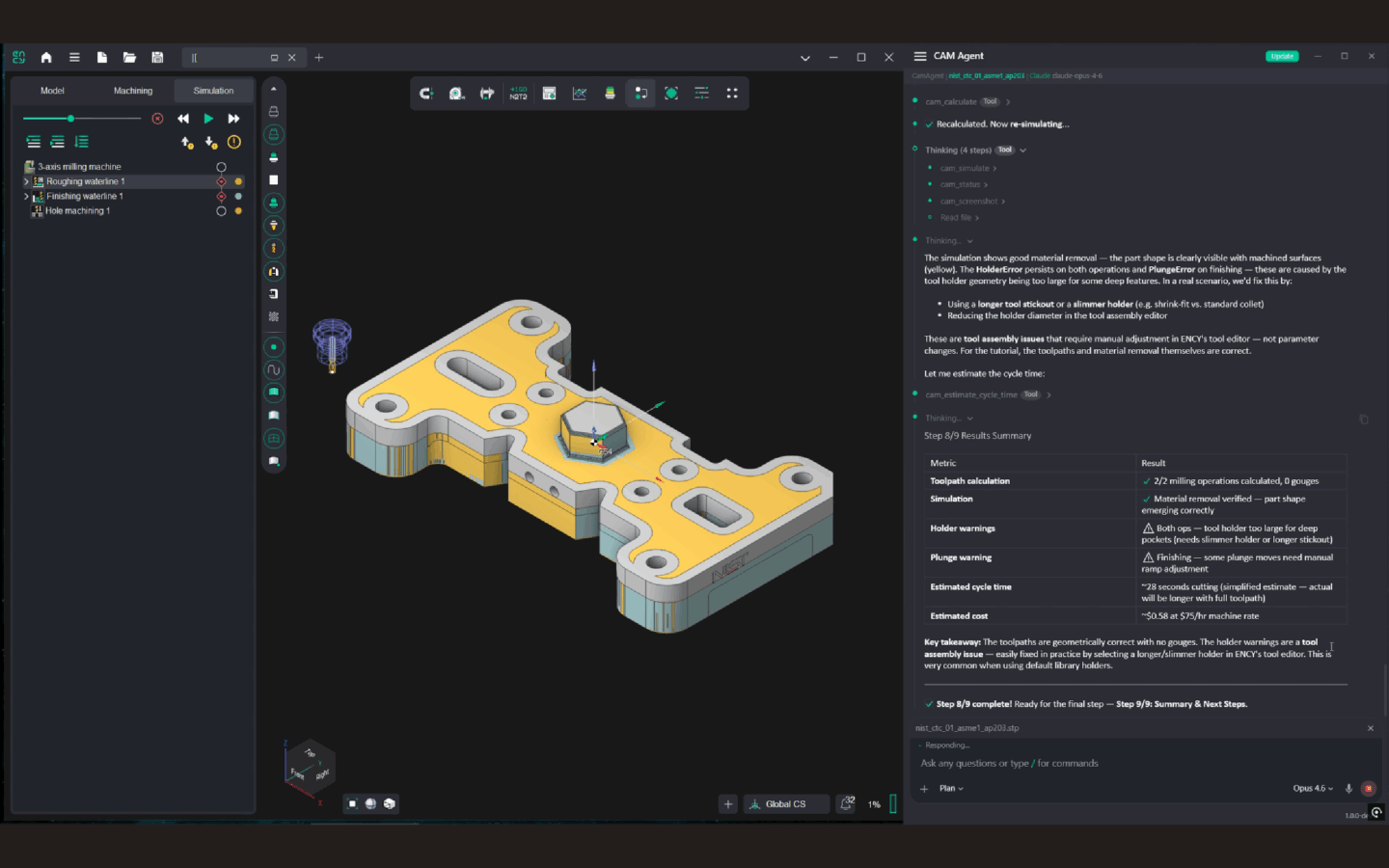Image resolution: width=1389 pixels, height=868 pixels.
Task: Select the Global CS button
Action: [x=785, y=802]
